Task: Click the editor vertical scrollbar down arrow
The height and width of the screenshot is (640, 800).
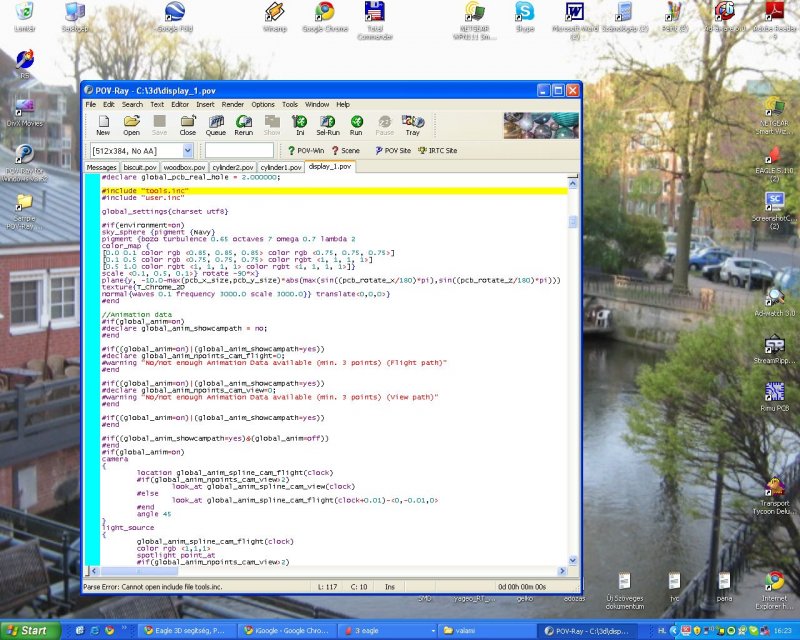Action: click(573, 560)
